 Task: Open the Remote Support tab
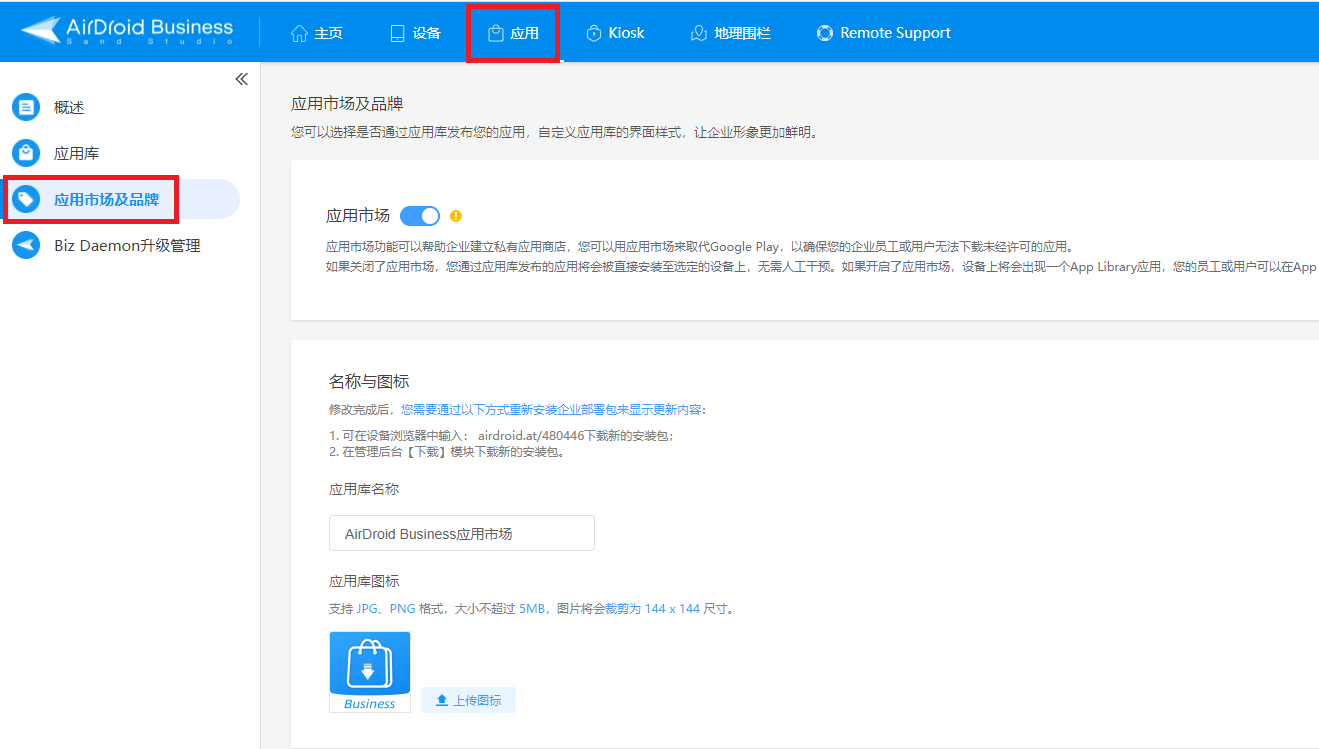[883, 33]
